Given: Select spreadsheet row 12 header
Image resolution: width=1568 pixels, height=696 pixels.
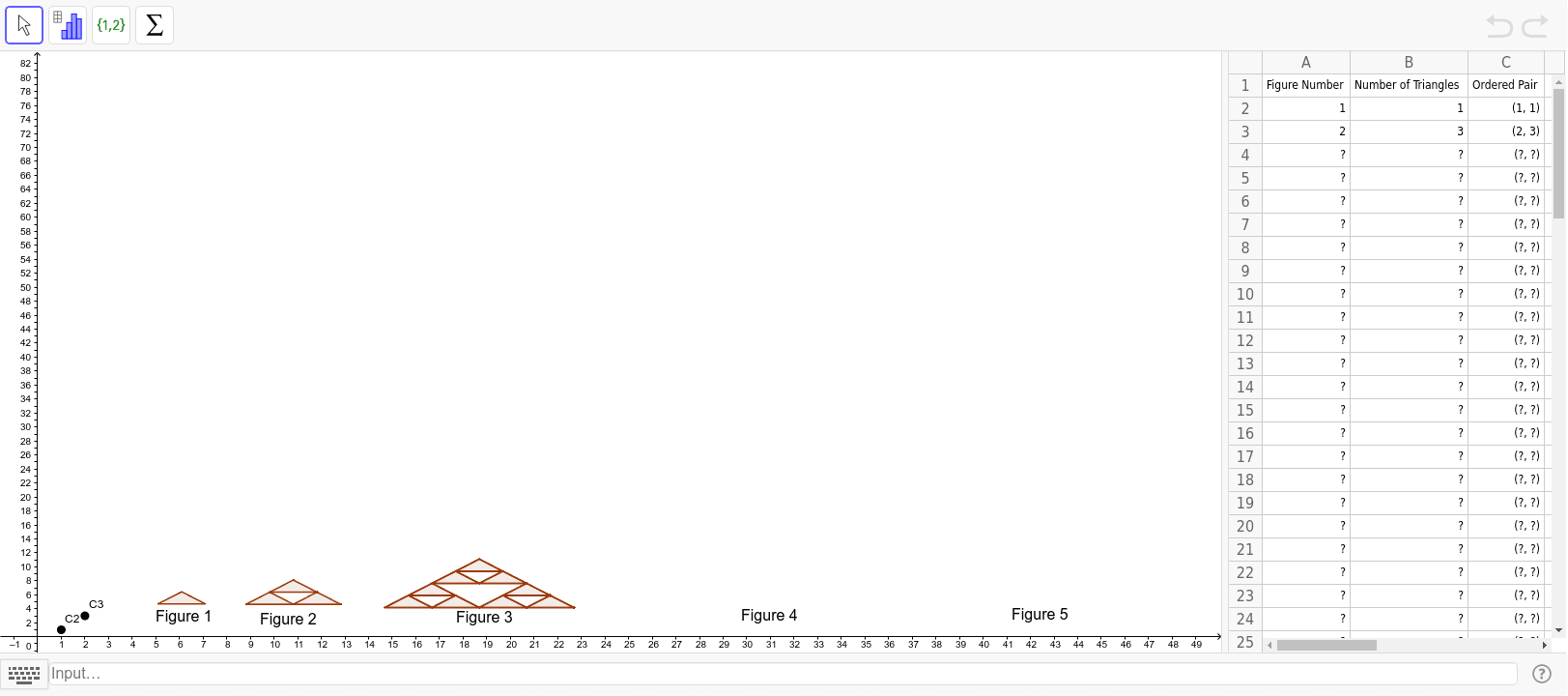Looking at the screenshot, I should [1244, 340].
